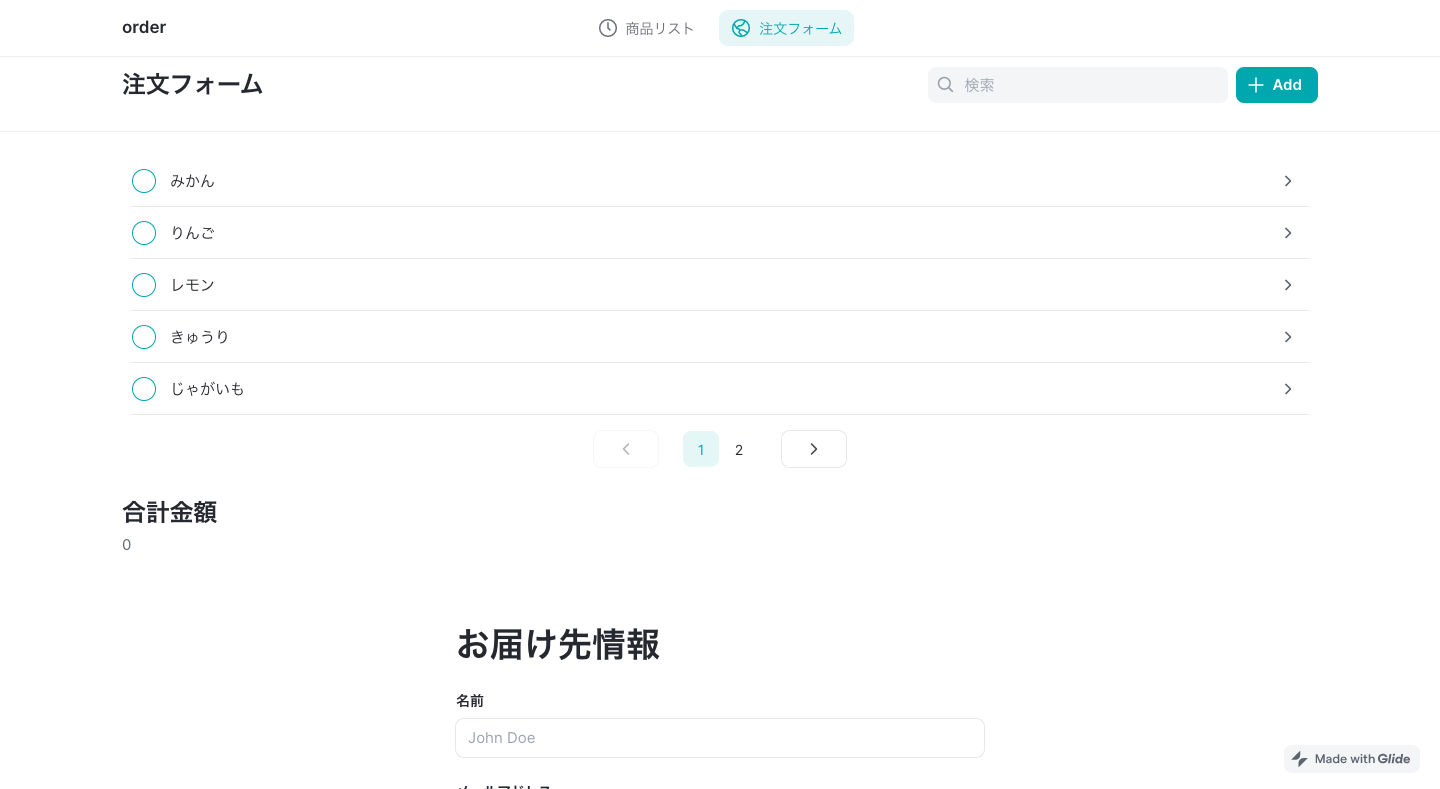
Task: Click the clock icon beside 商品リスト
Action: click(607, 28)
